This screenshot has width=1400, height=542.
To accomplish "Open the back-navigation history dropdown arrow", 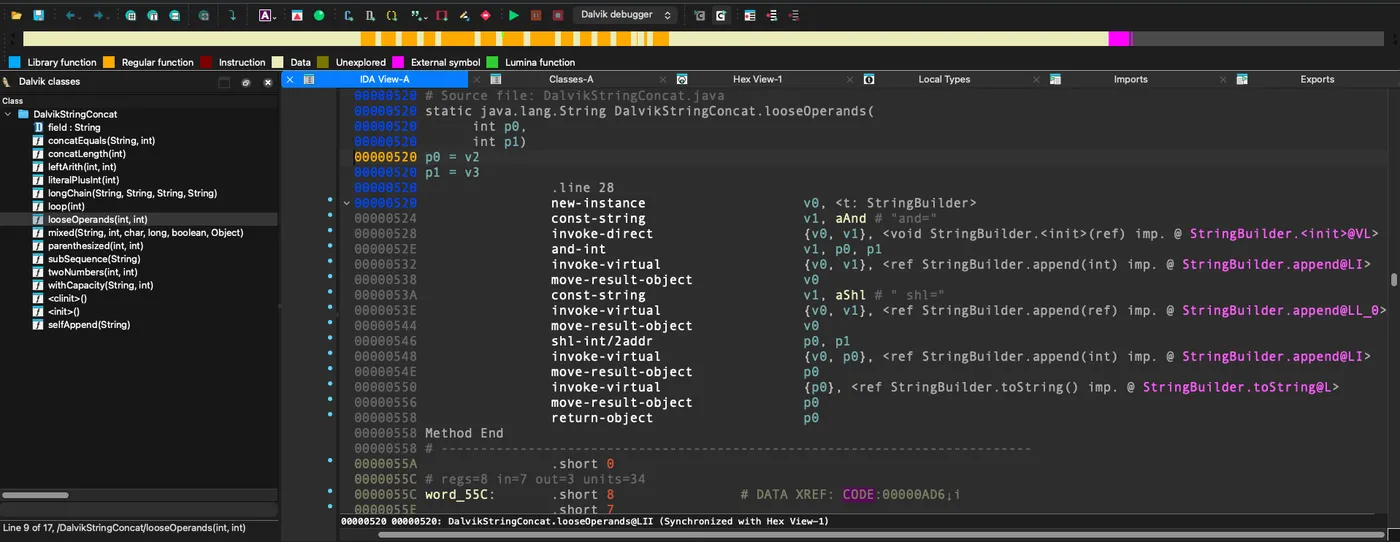I will pos(81,16).
